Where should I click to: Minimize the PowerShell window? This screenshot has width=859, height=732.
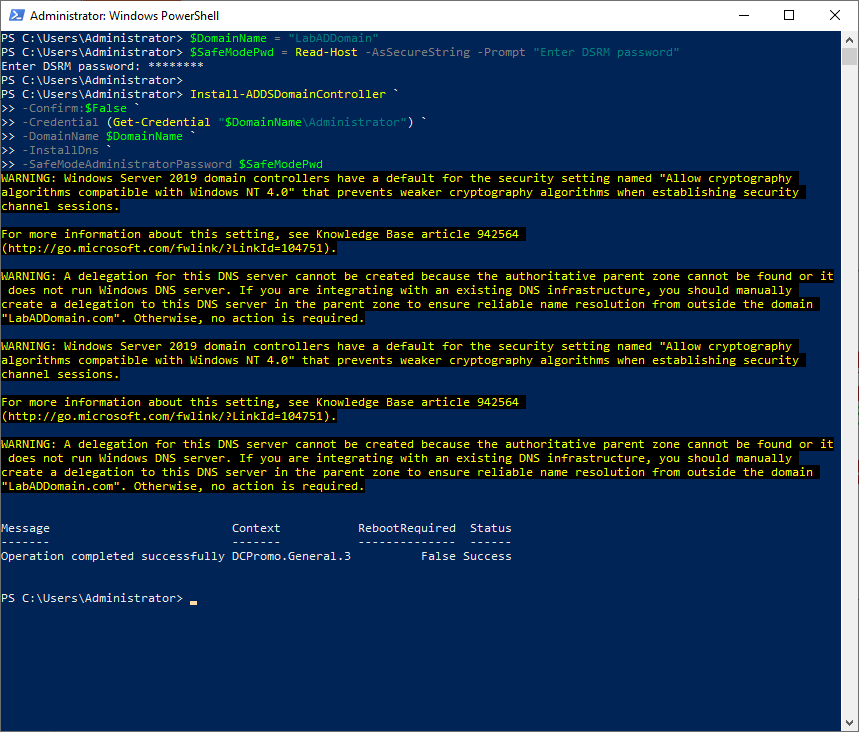(x=742, y=16)
